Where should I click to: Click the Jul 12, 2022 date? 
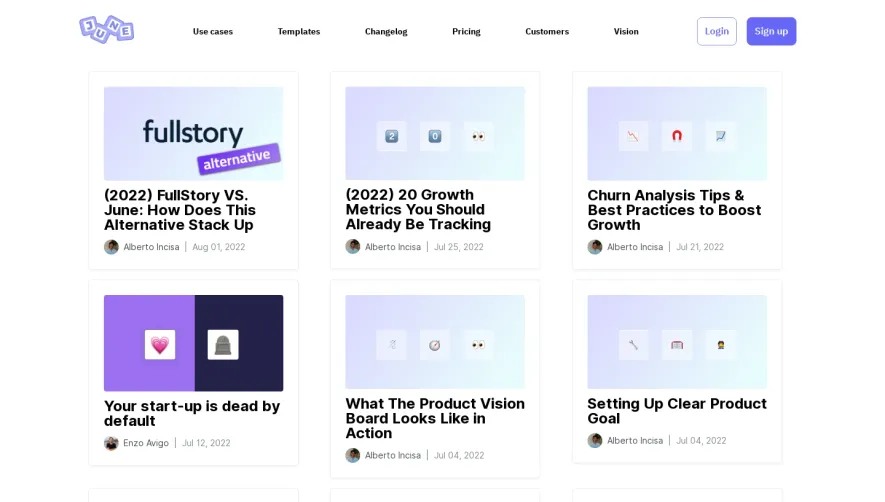[x=206, y=443]
